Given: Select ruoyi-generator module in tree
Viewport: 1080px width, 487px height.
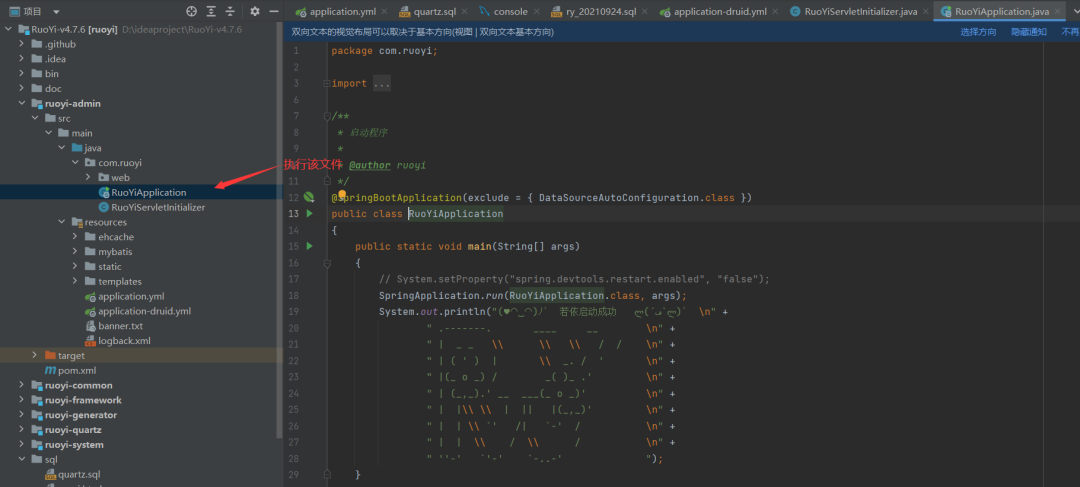Looking at the screenshot, I should pos(74,415).
